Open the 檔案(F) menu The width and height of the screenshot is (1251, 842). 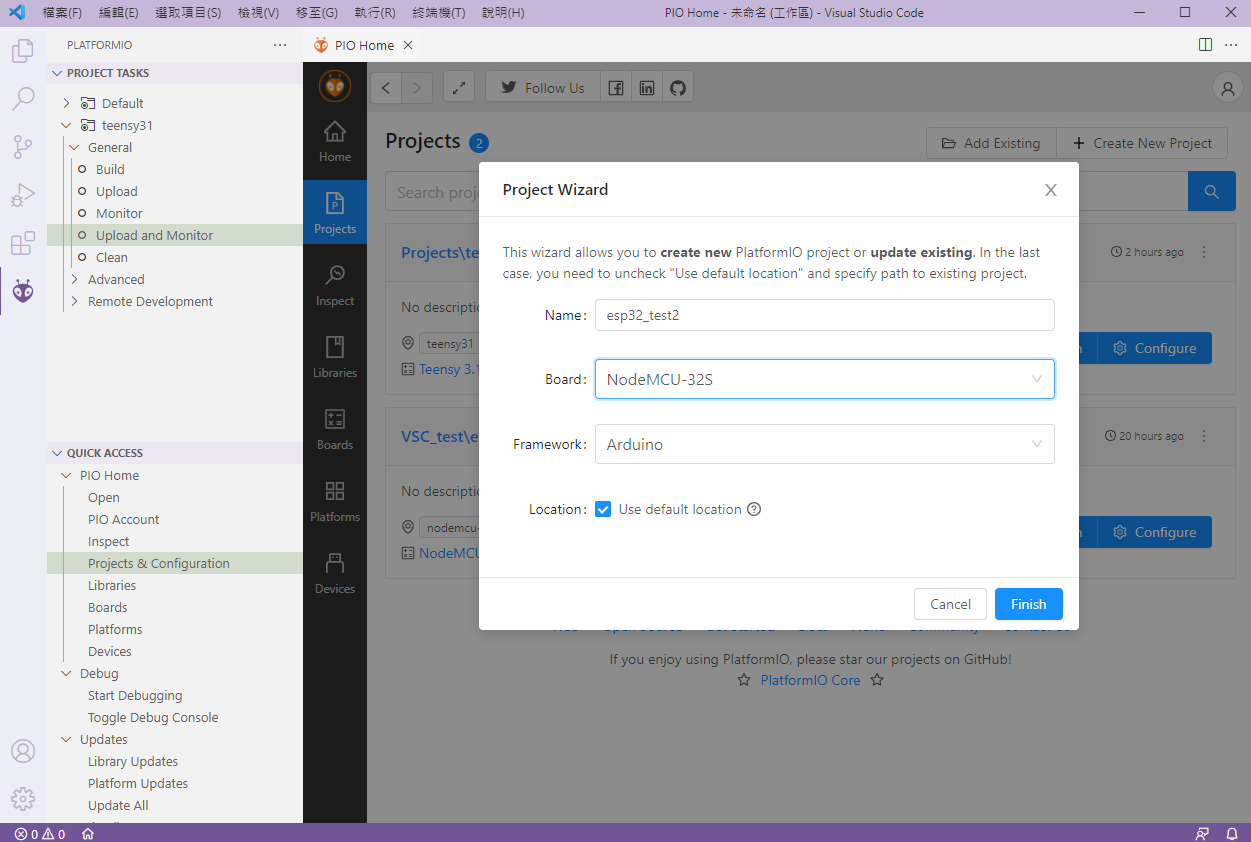click(62, 13)
